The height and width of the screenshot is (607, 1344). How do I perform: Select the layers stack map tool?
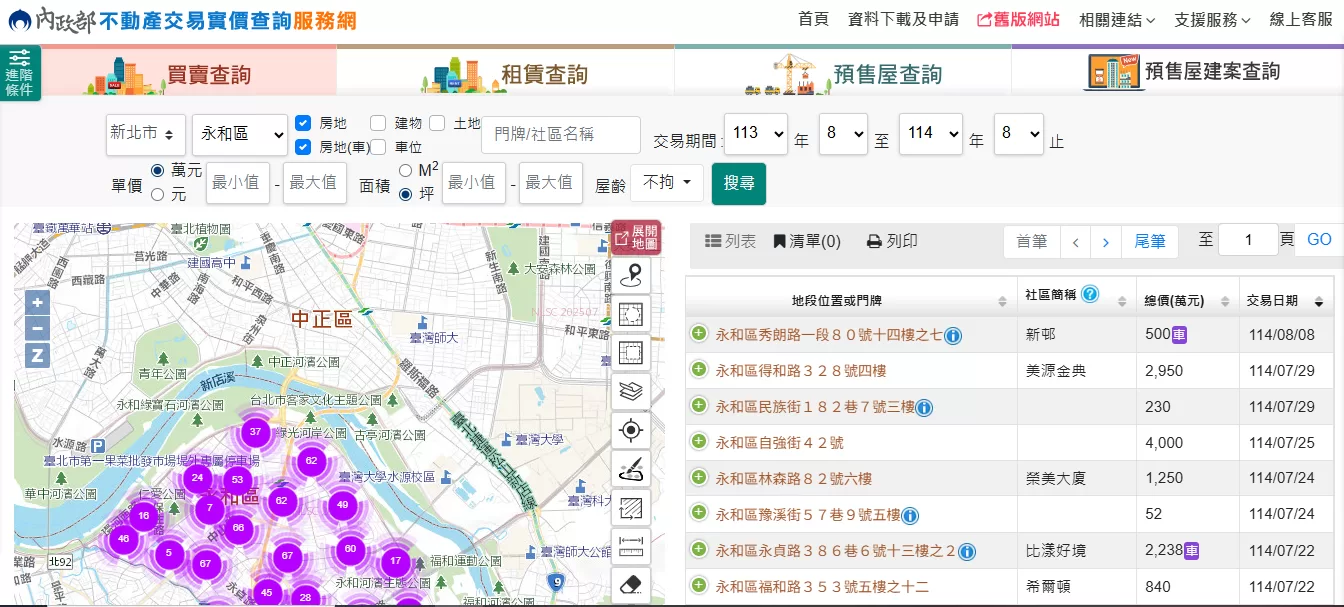[x=631, y=392]
